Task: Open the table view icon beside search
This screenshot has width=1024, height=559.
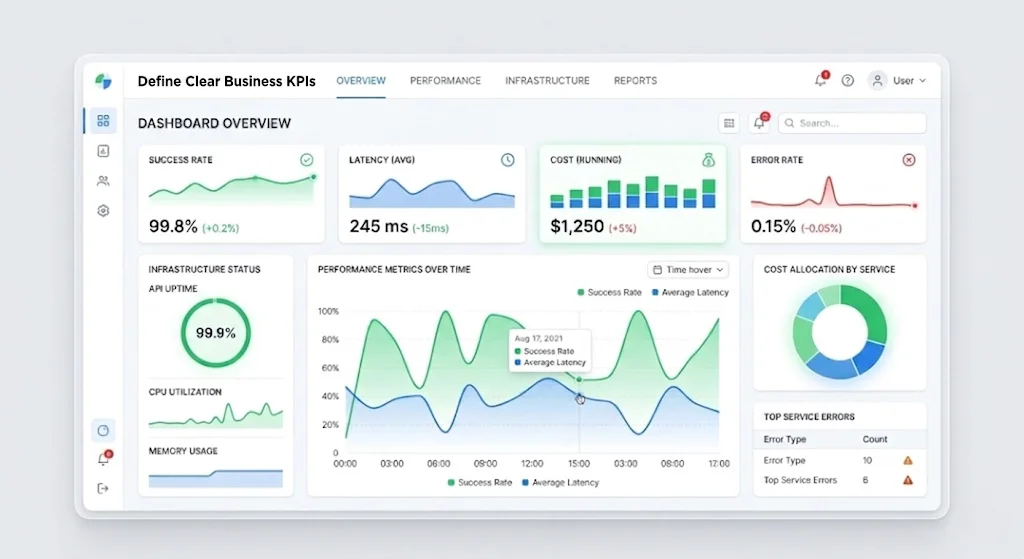Action: click(729, 123)
